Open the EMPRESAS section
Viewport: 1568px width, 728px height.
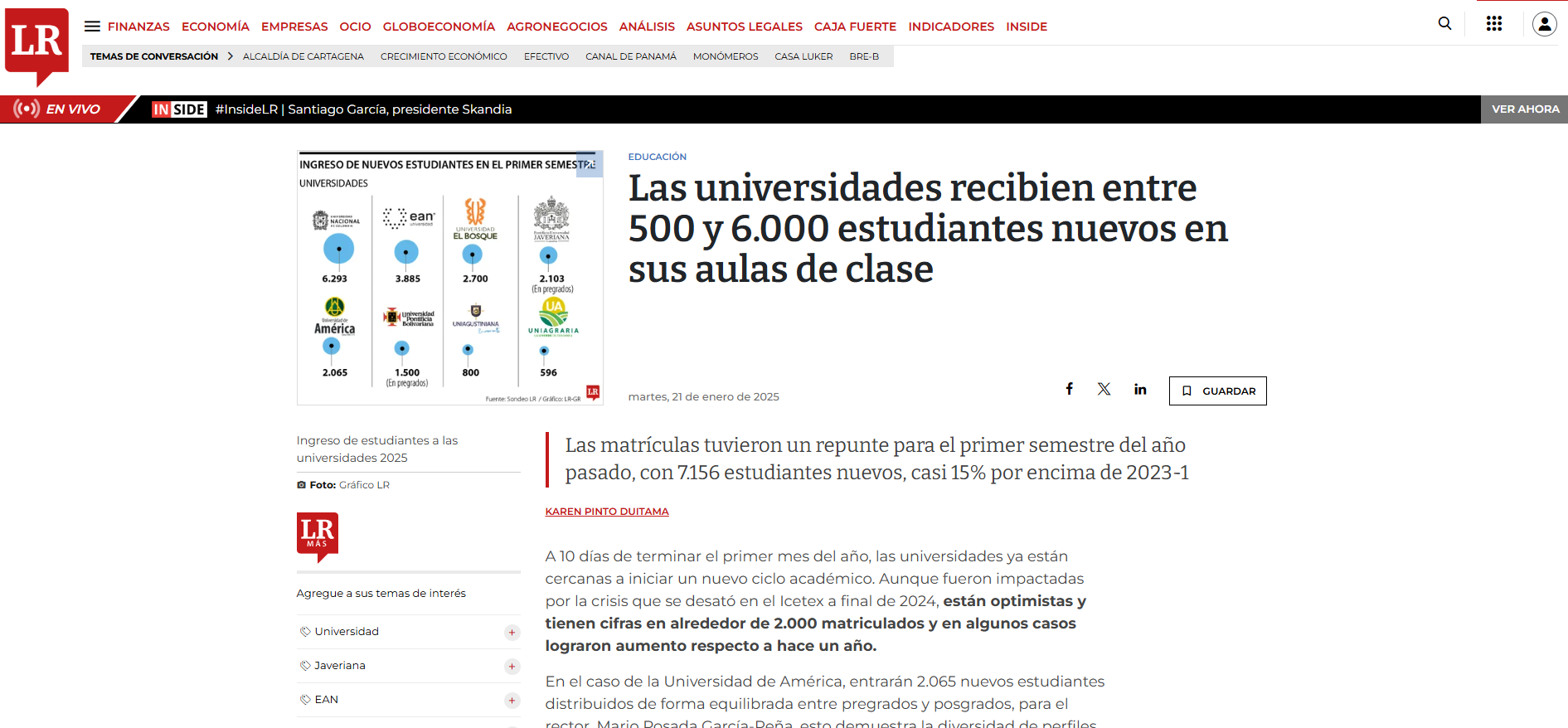pos(294,27)
